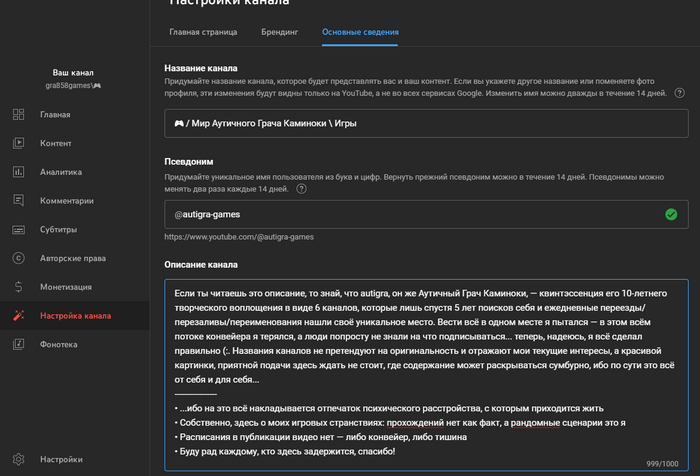Screen dimensions: 700x476
Task: Click the @autigra-games handle input field
Action: (x=410, y=214)
